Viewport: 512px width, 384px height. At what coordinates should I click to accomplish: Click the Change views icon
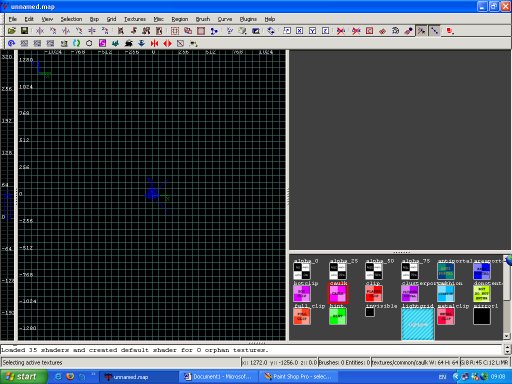click(230, 31)
